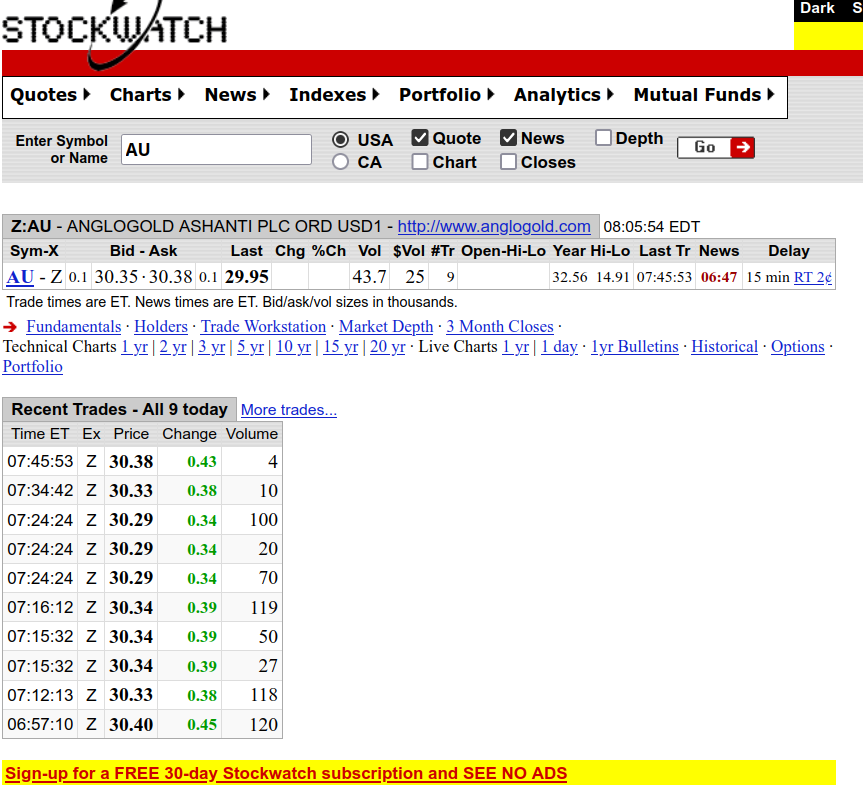The width and height of the screenshot is (863, 810).
Task: Select the USA radio button
Action: pos(341,140)
